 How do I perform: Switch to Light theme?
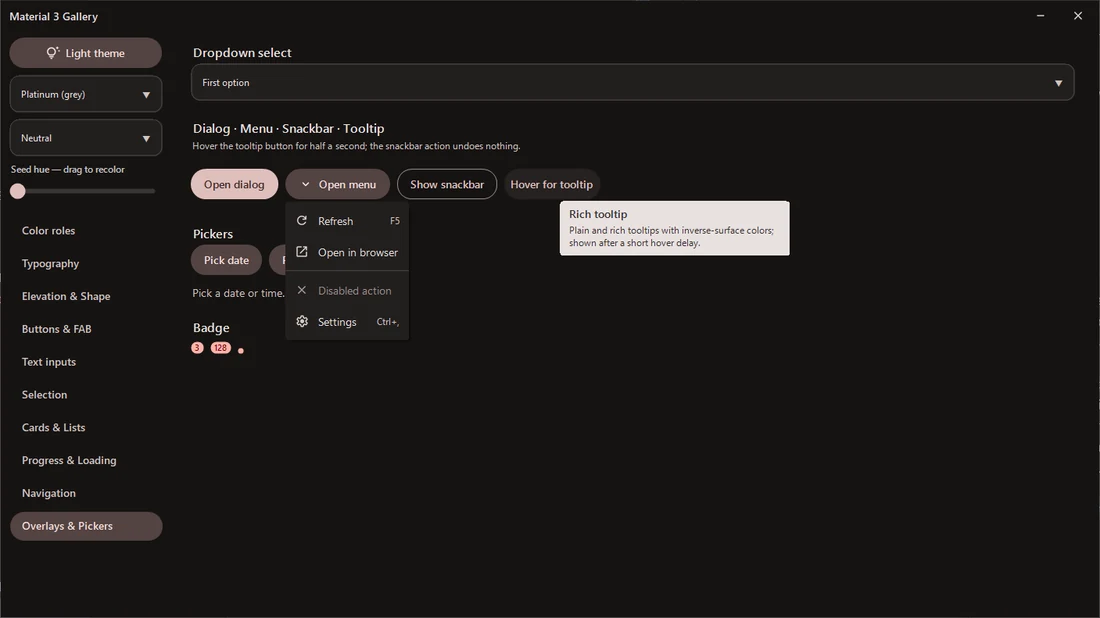[86, 53]
